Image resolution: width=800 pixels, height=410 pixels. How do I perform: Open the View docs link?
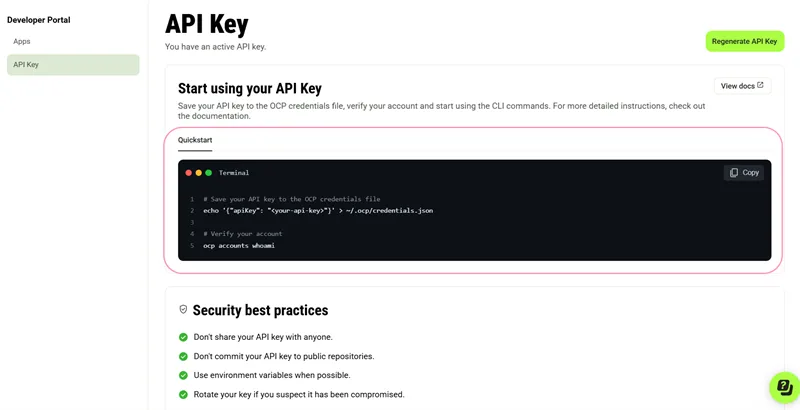pyautogui.click(x=742, y=86)
